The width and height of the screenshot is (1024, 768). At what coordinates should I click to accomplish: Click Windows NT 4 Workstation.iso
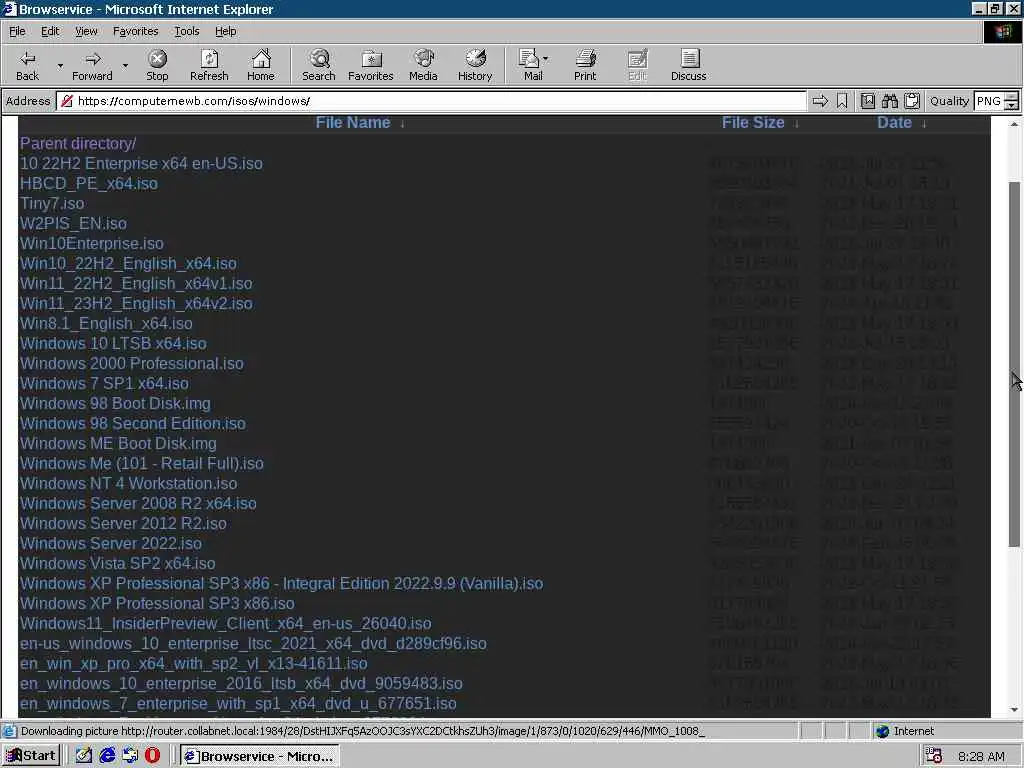click(128, 484)
